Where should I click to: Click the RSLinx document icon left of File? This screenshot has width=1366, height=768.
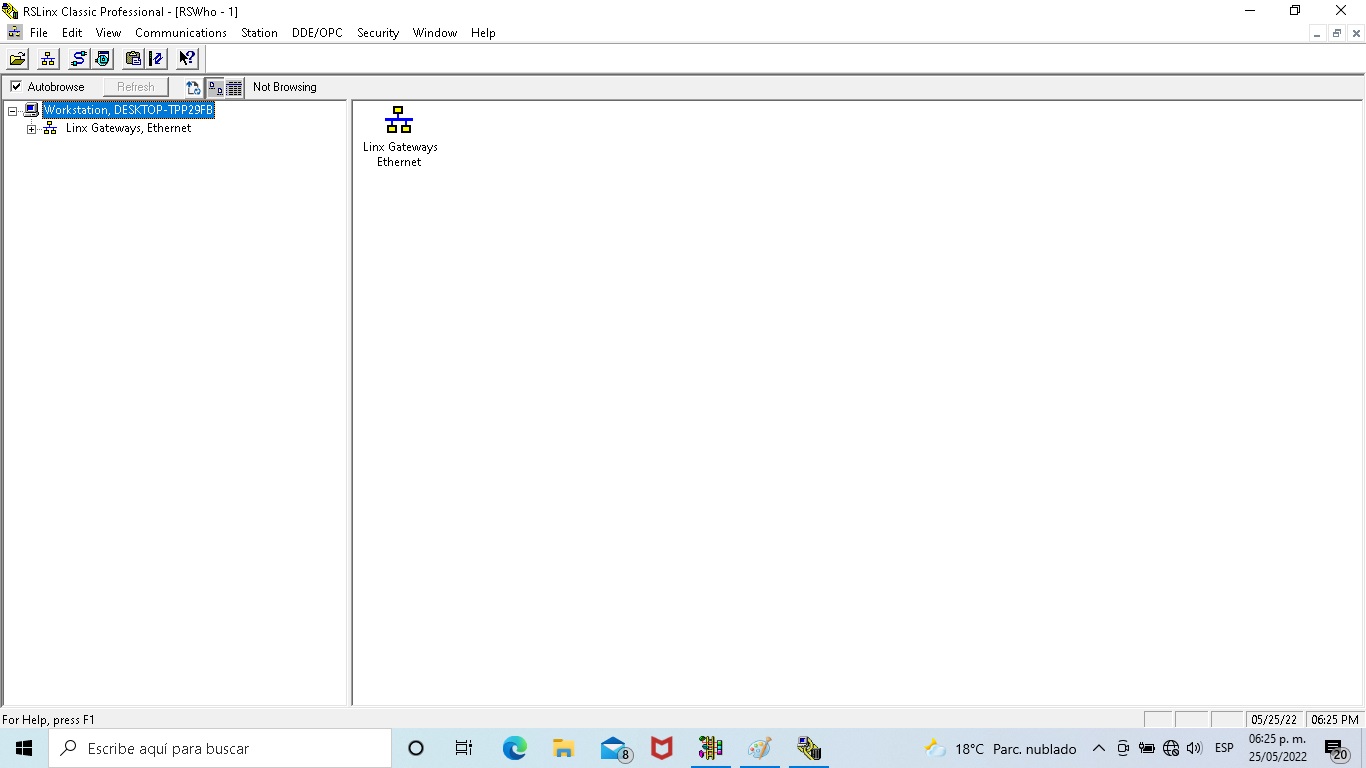point(14,33)
